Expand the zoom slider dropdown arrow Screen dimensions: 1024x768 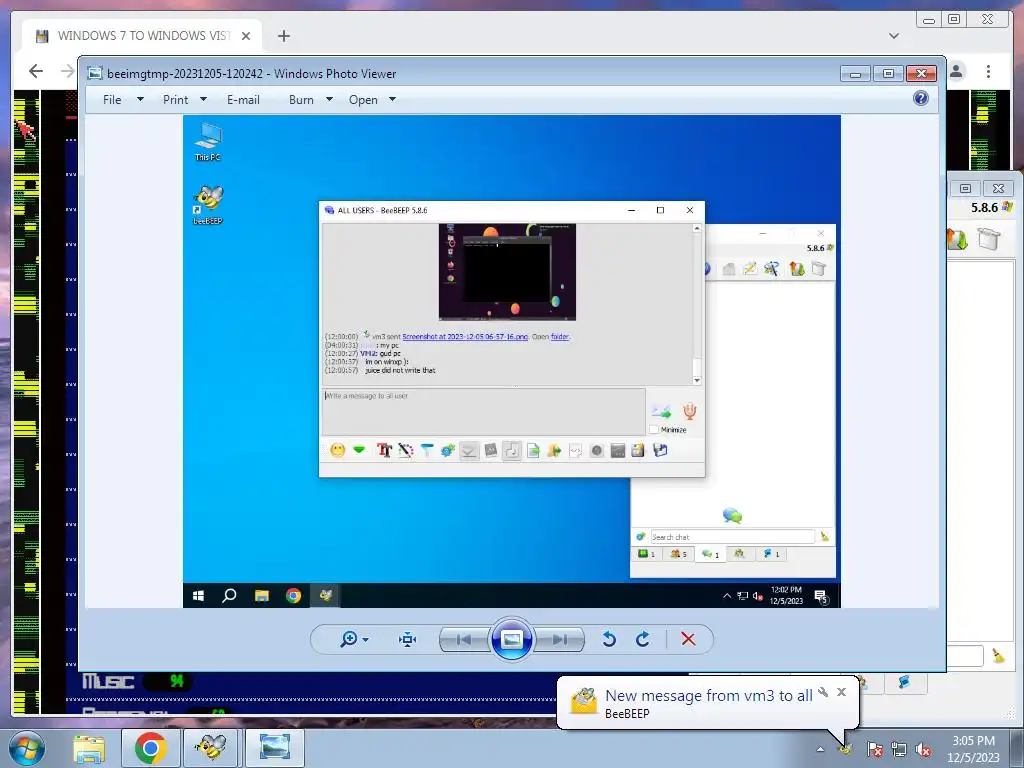[x=366, y=640]
